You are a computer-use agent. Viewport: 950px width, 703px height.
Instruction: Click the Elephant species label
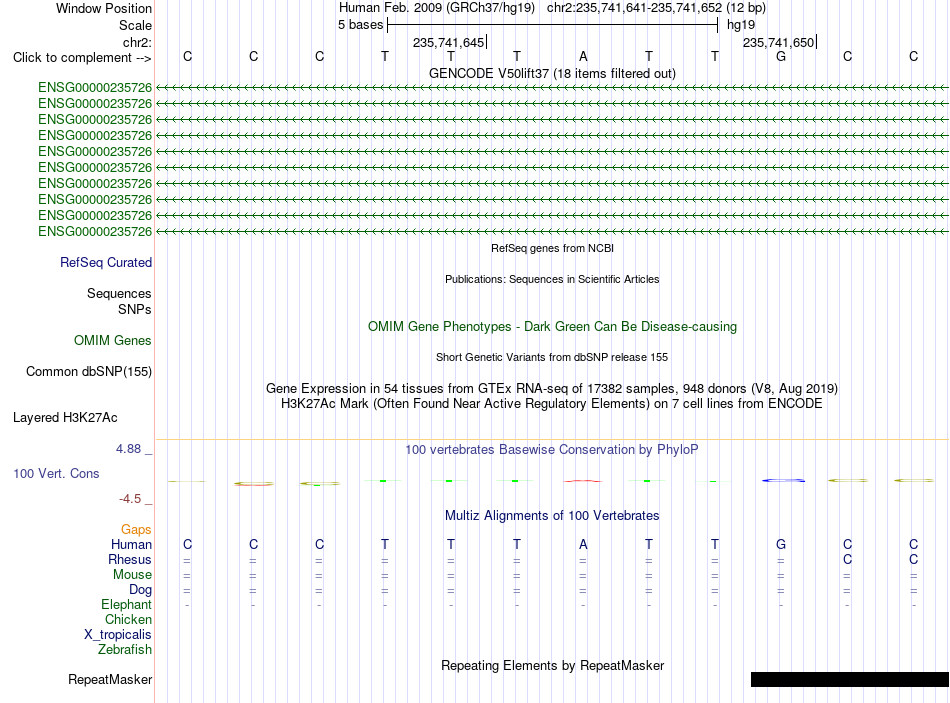(127, 605)
